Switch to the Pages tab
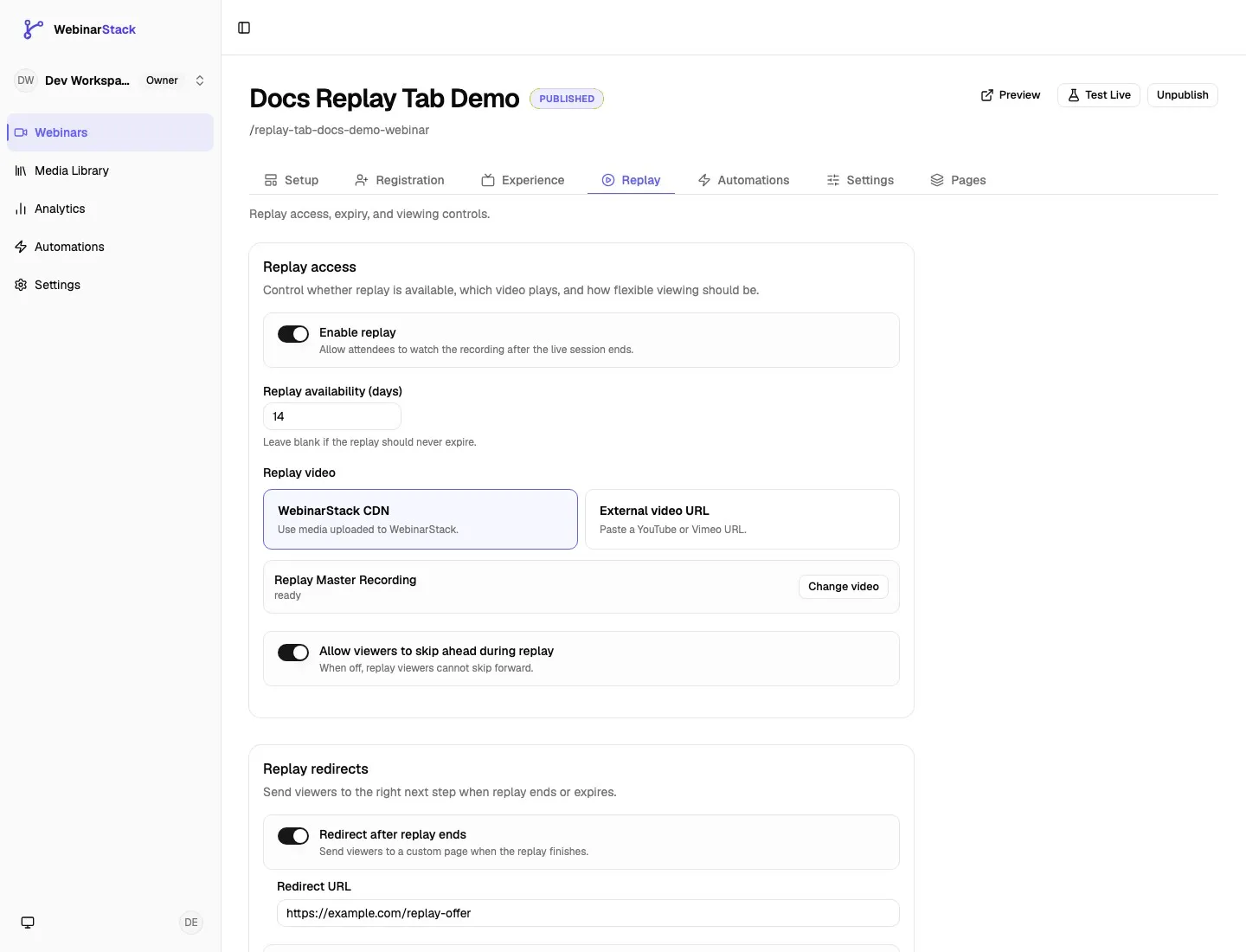This screenshot has height=952, width=1246. pyautogui.click(x=958, y=180)
